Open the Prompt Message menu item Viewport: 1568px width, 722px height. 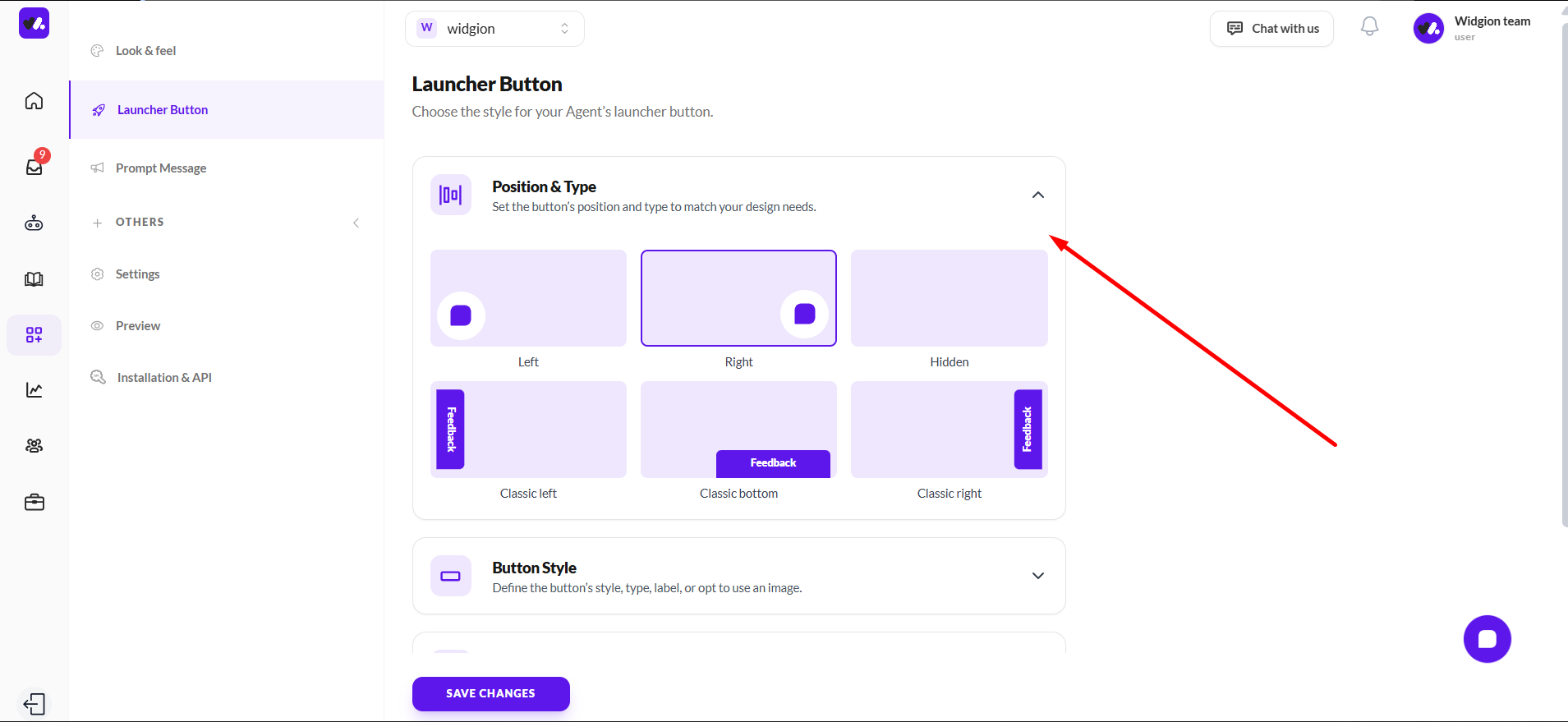[161, 168]
